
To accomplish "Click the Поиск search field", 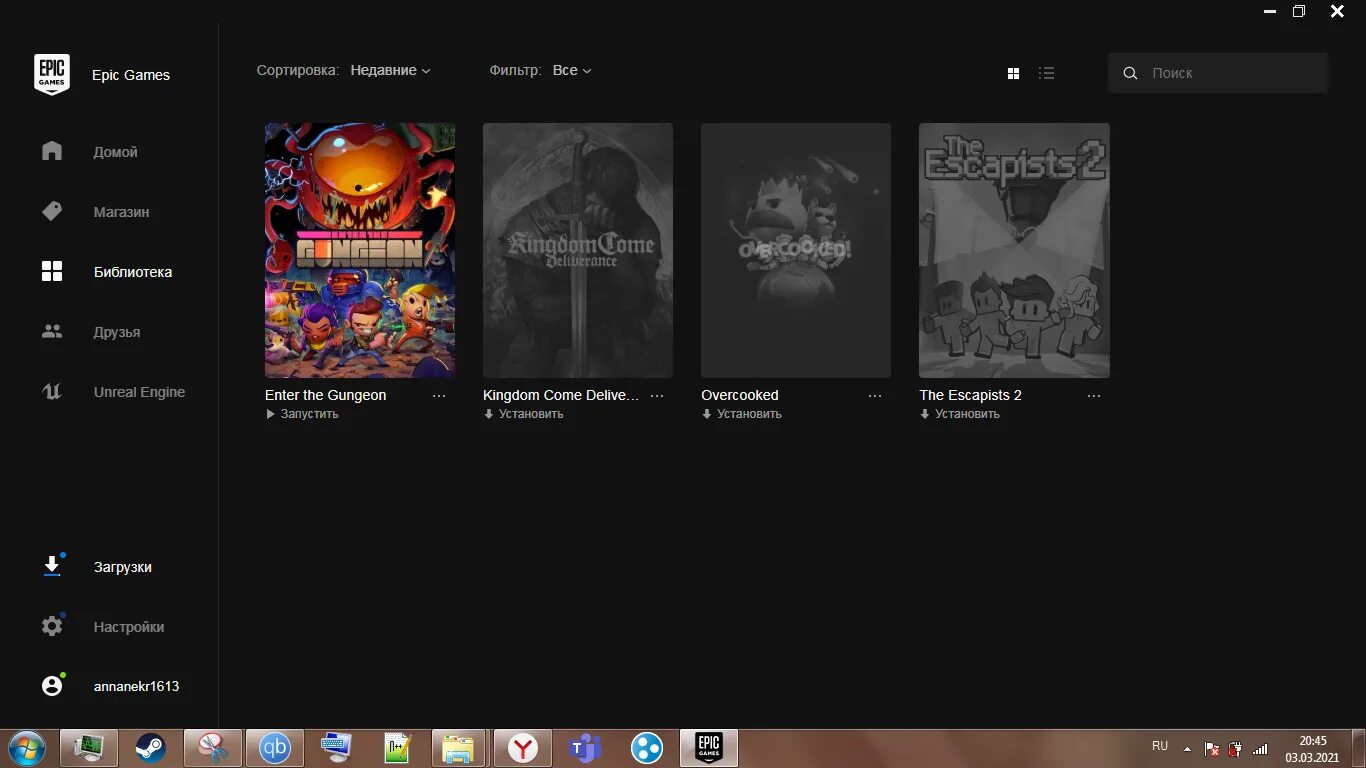I will 1218,73.
